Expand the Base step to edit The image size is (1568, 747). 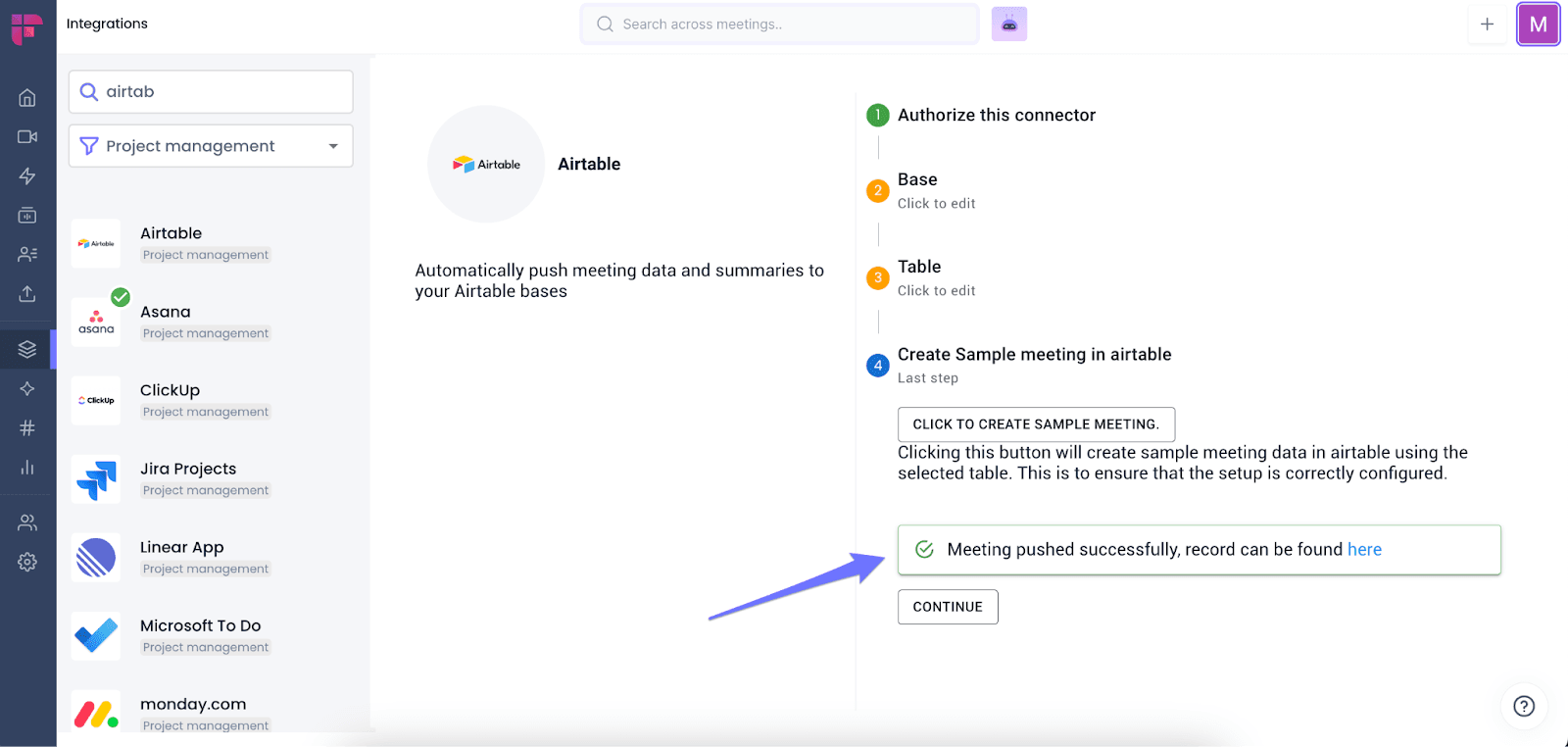[x=936, y=190]
